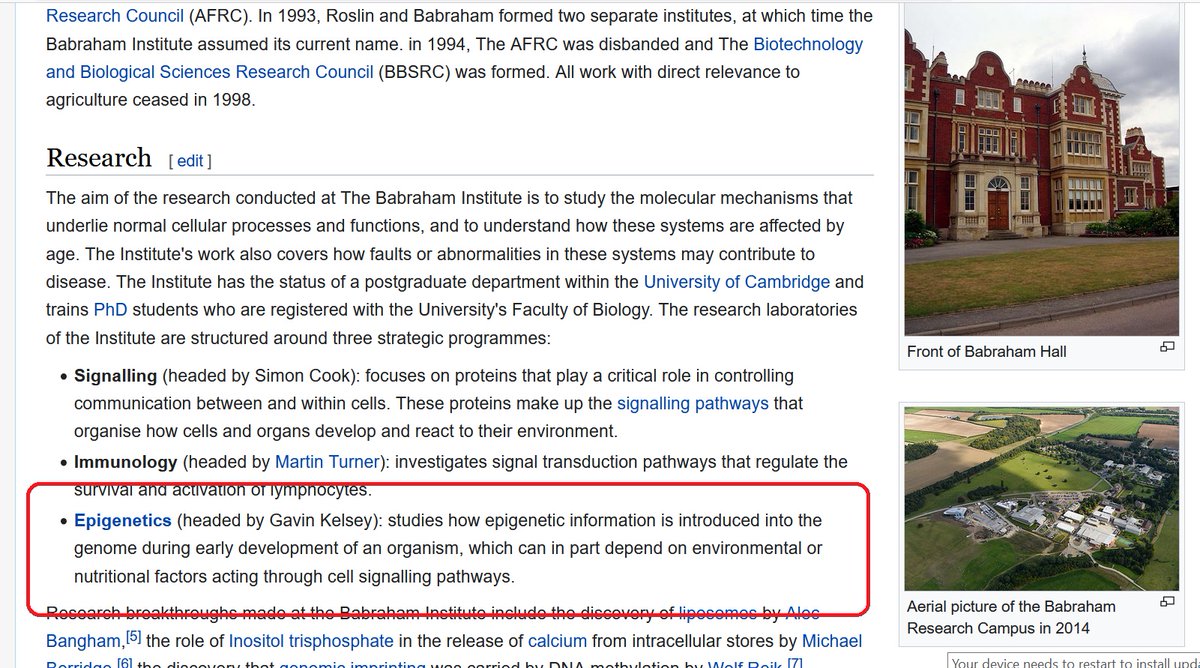This screenshot has width=1200, height=668.
Task: Click the Research section heading
Action: (99, 158)
